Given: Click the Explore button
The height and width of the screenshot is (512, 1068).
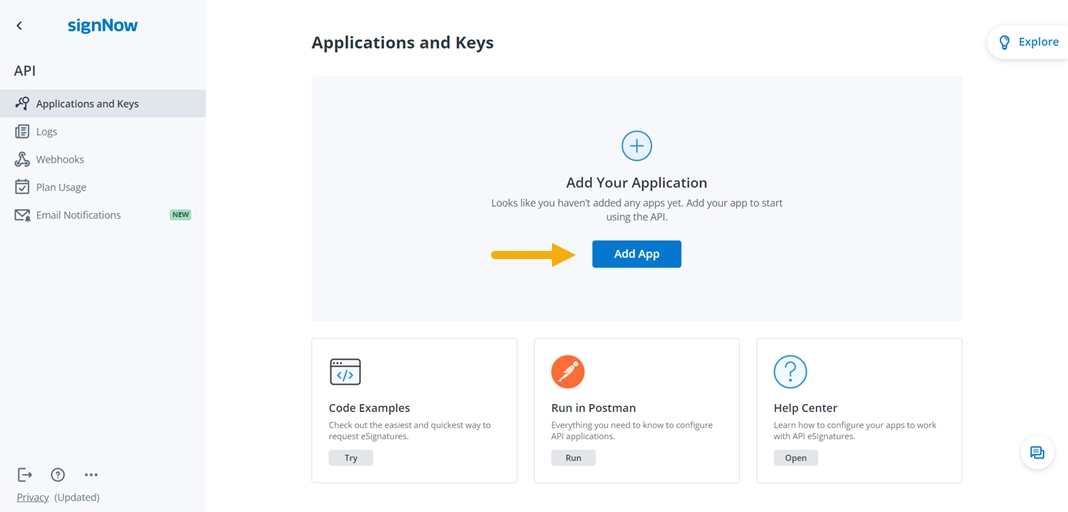Looking at the screenshot, I should 1027,42.
